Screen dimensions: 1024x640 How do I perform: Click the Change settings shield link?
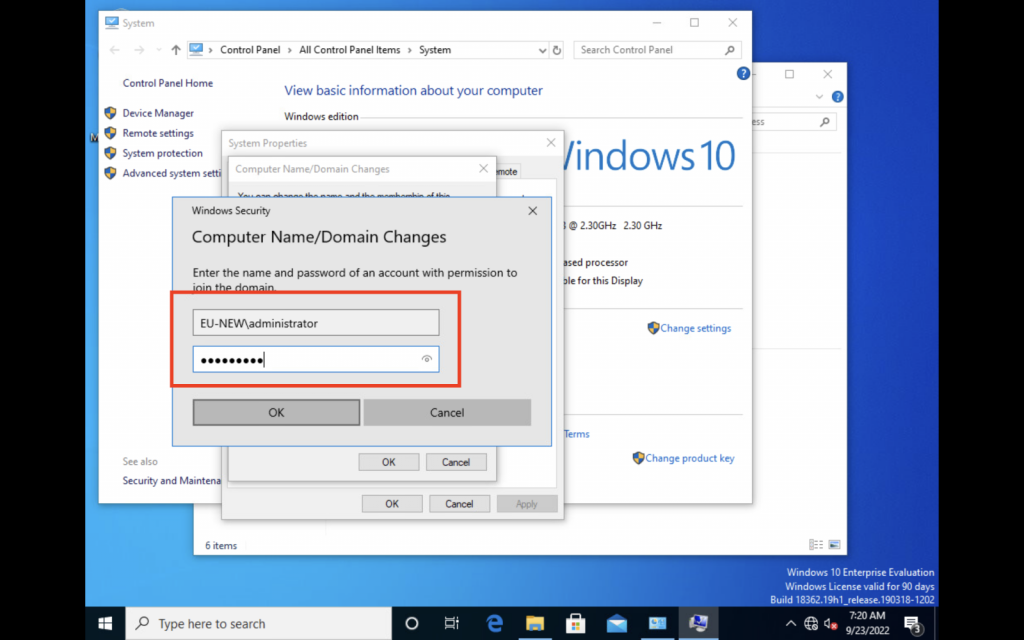point(695,328)
